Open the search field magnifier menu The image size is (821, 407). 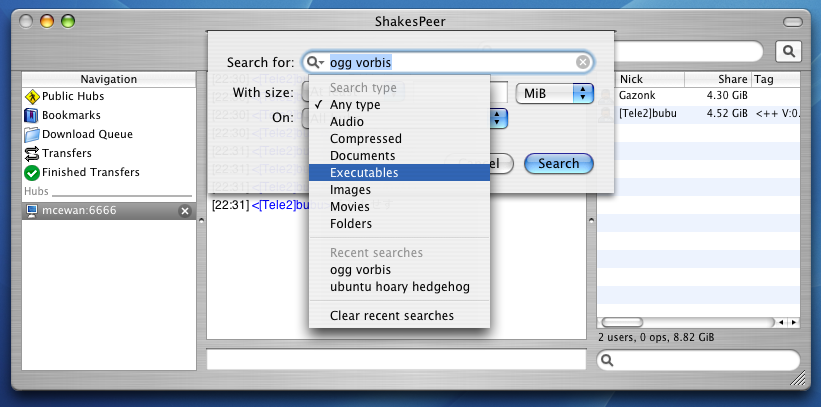coord(315,63)
